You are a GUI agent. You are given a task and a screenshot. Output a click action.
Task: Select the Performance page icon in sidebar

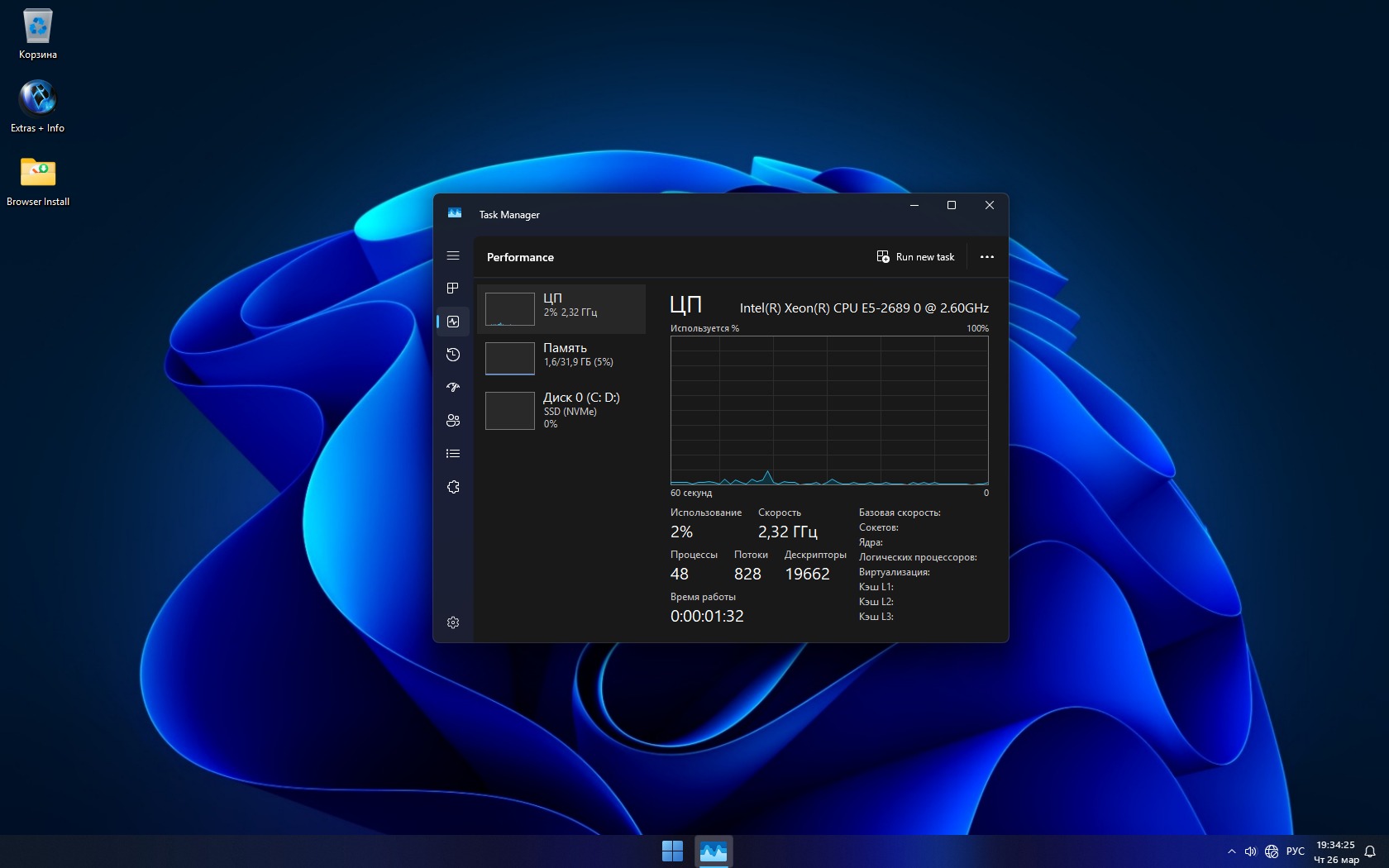tap(452, 322)
